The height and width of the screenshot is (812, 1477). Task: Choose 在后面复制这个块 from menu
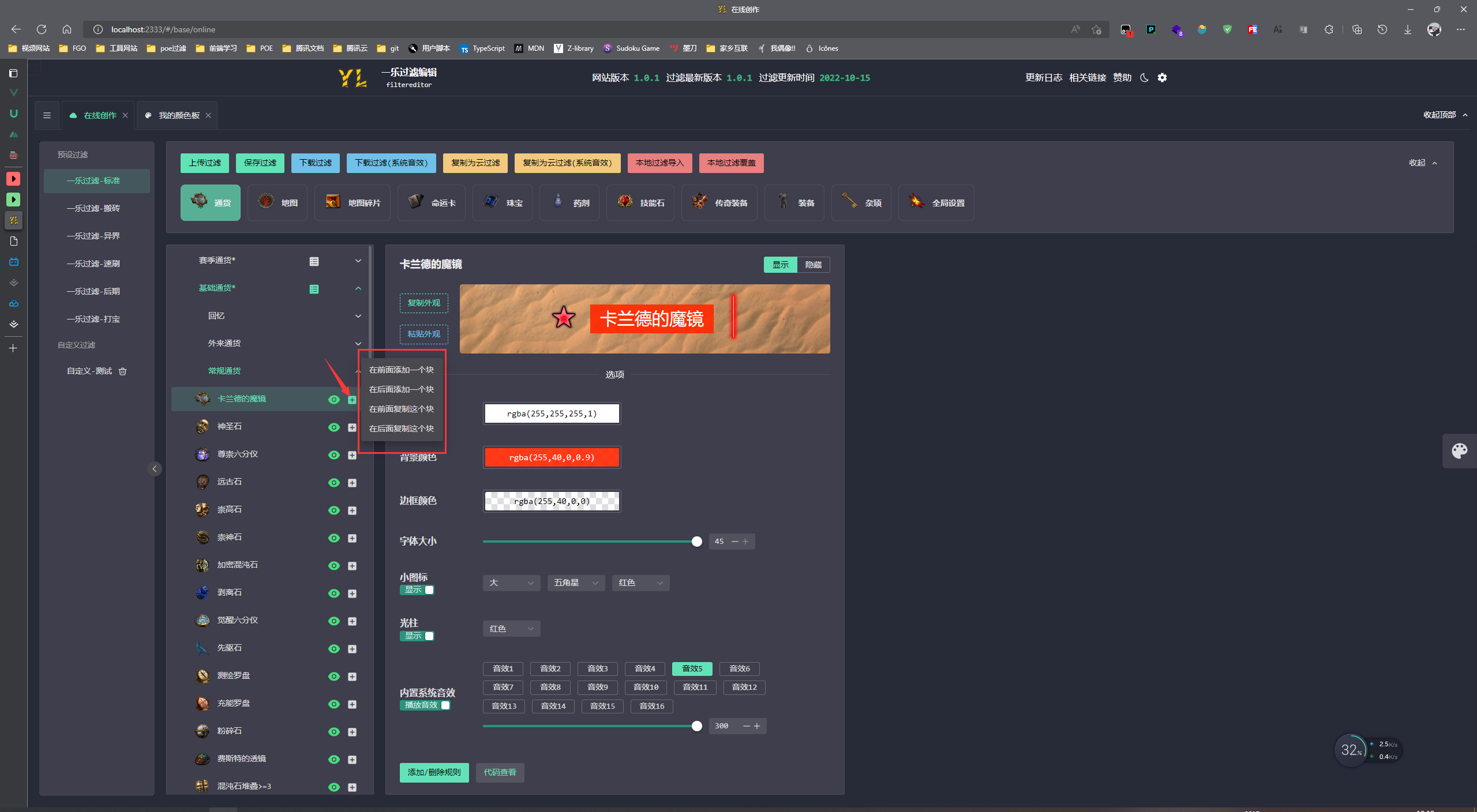pos(402,428)
